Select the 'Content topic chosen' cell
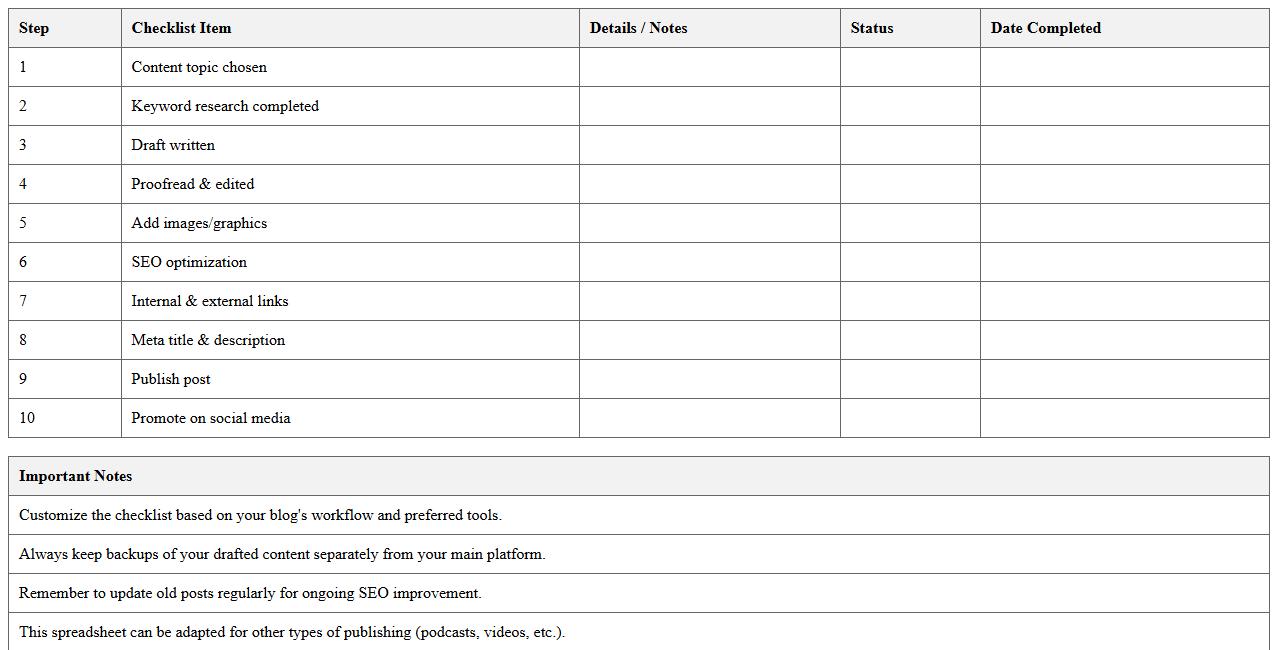Image resolution: width=1278 pixels, height=650 pixels. (x=199, y=67)
